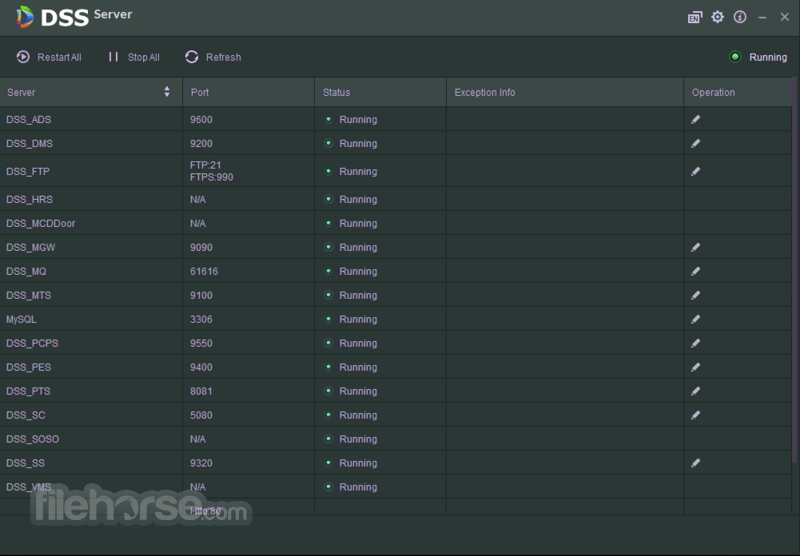Click the Exception Info column header

(565, 92)
